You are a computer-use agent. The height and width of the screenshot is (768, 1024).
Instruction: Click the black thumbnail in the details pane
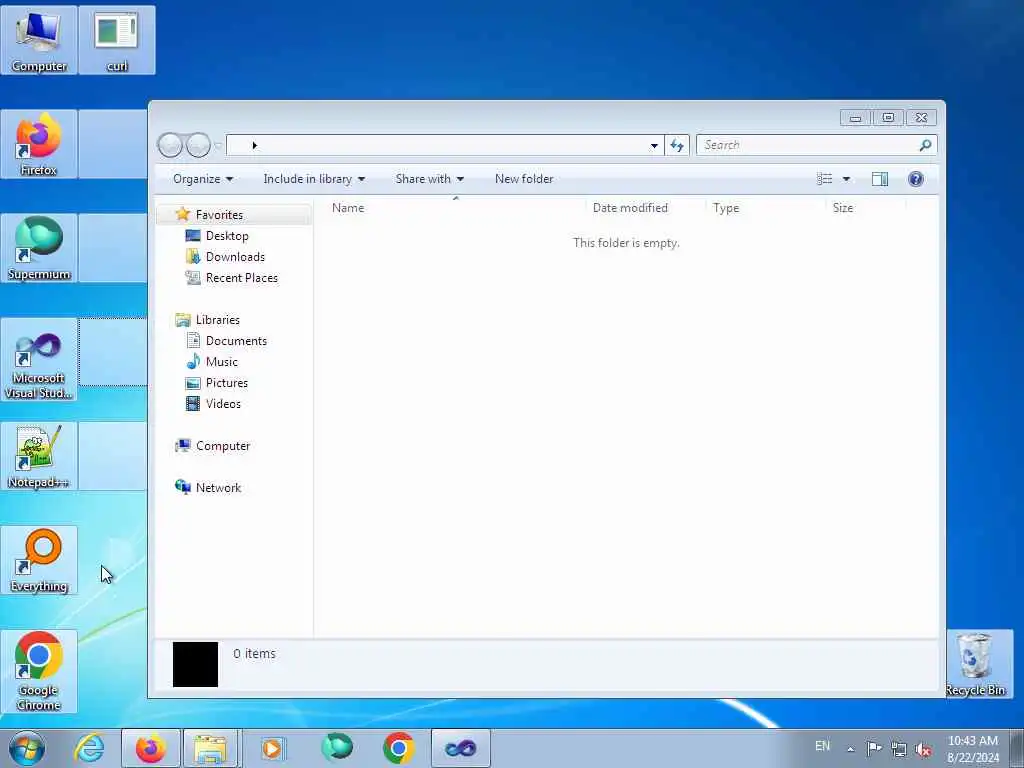(x=195, y=664)
